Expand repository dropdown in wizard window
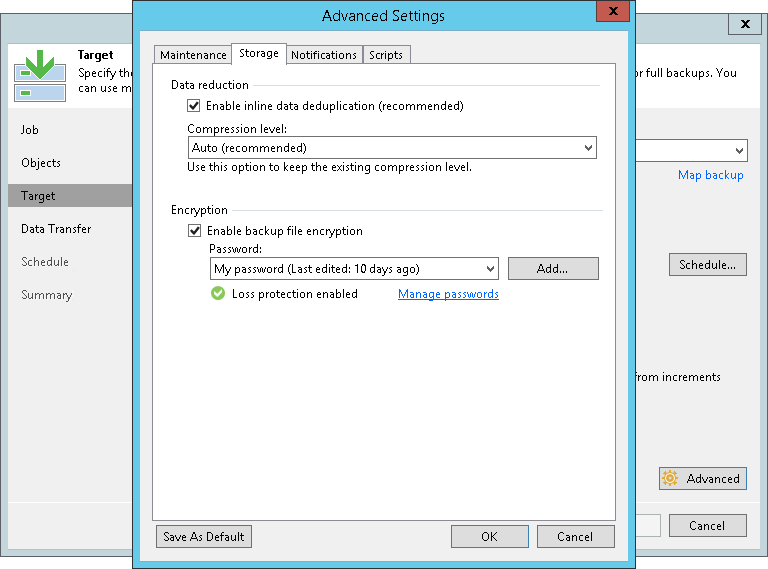The height and width of the screenshot is (569, 768). coord(740,151)
